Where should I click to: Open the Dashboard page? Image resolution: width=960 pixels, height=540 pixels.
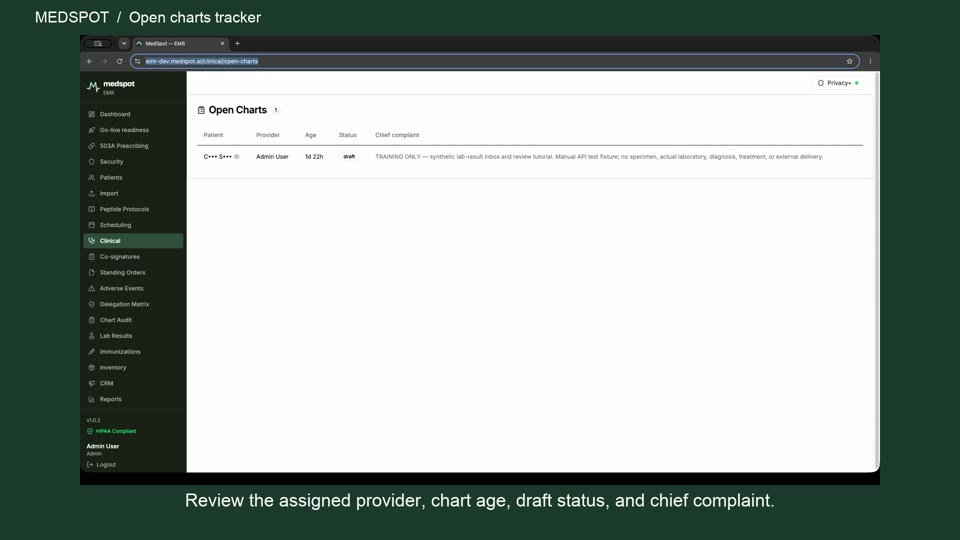(133, 114)
